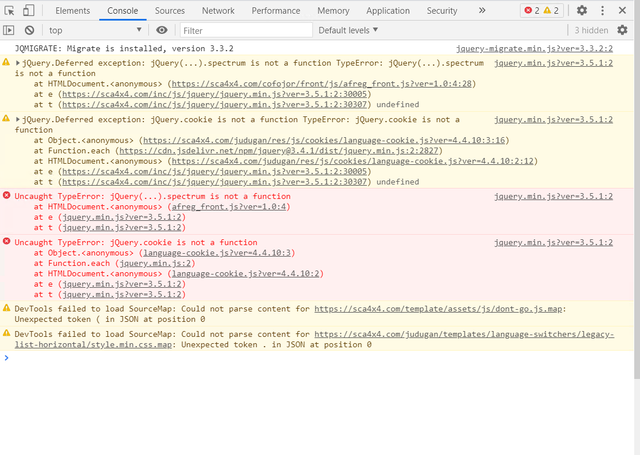Screen dimensions: 640x455
Task: Open the Sources tab
Action: 170,11
